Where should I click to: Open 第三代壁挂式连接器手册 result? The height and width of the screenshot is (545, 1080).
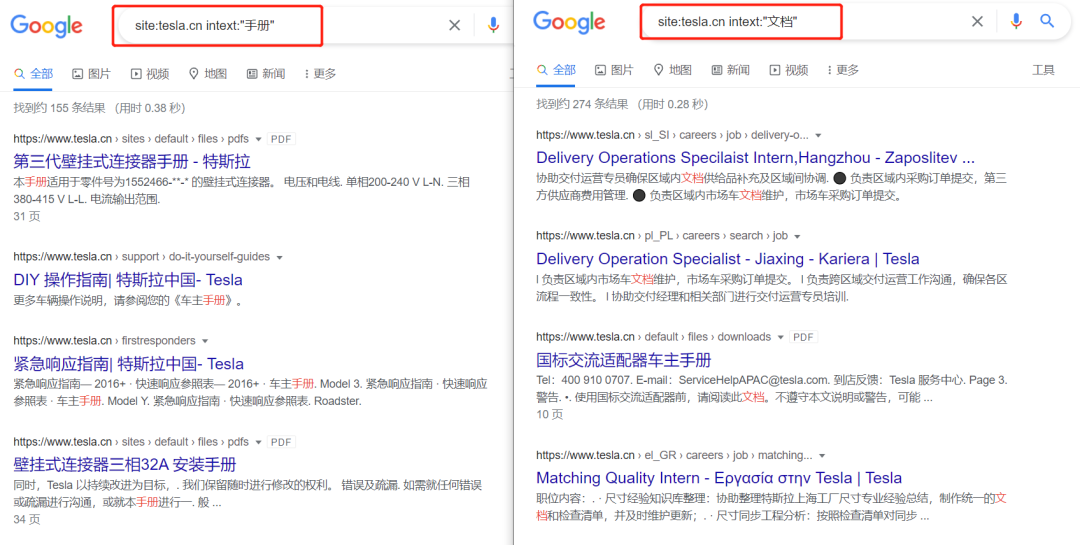(132, 162)
